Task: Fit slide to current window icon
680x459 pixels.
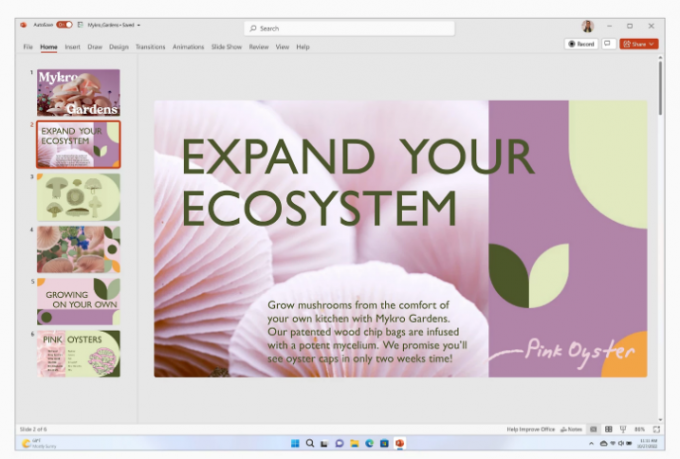Action: click(657, 429)
